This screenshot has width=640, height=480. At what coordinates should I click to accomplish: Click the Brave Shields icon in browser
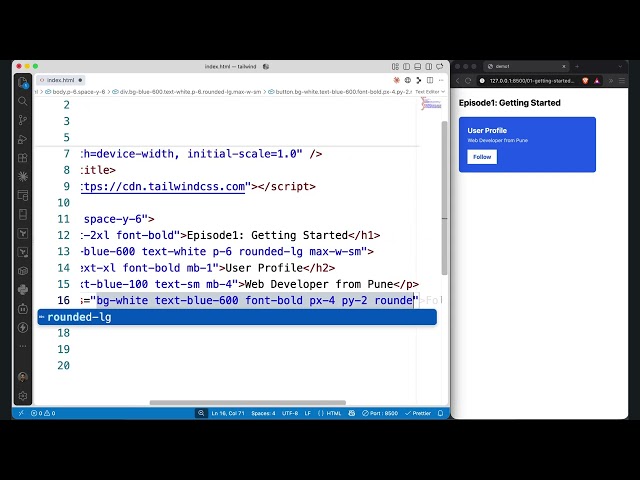pyautogui.click(x=585, y=81)
